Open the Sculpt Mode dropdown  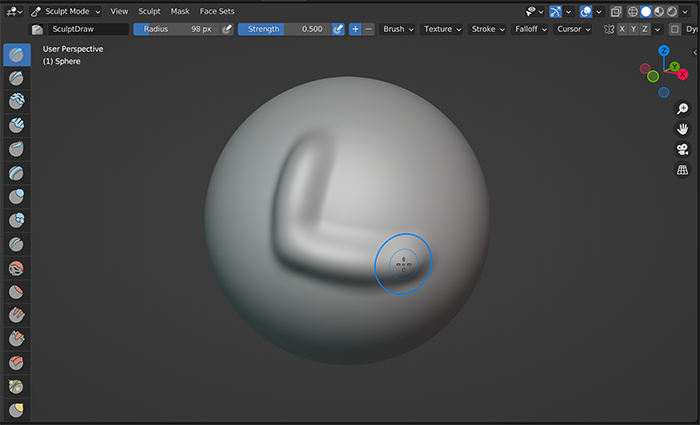click(66, 12)
